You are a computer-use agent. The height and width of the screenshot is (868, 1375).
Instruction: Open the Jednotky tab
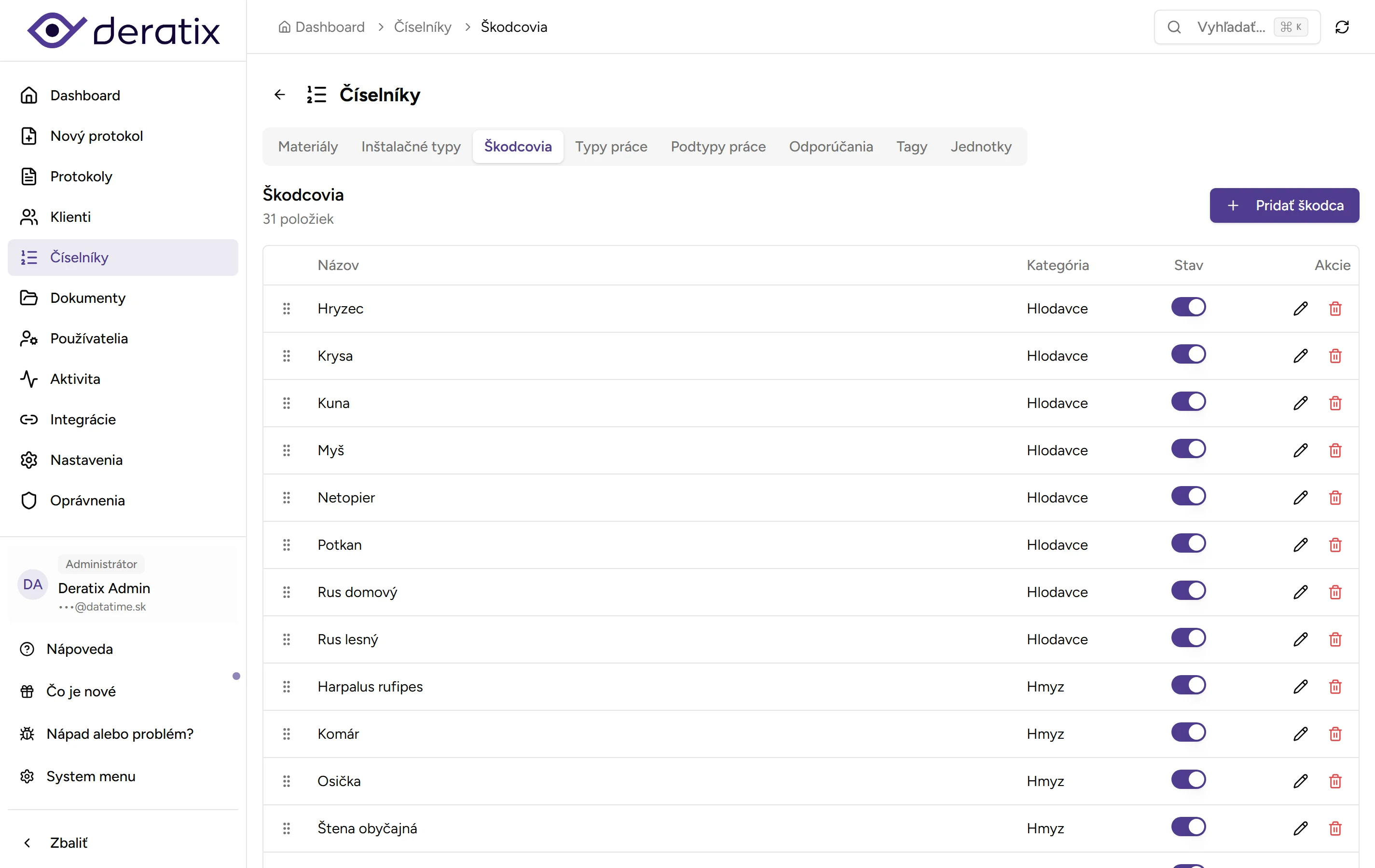point(980,146)
